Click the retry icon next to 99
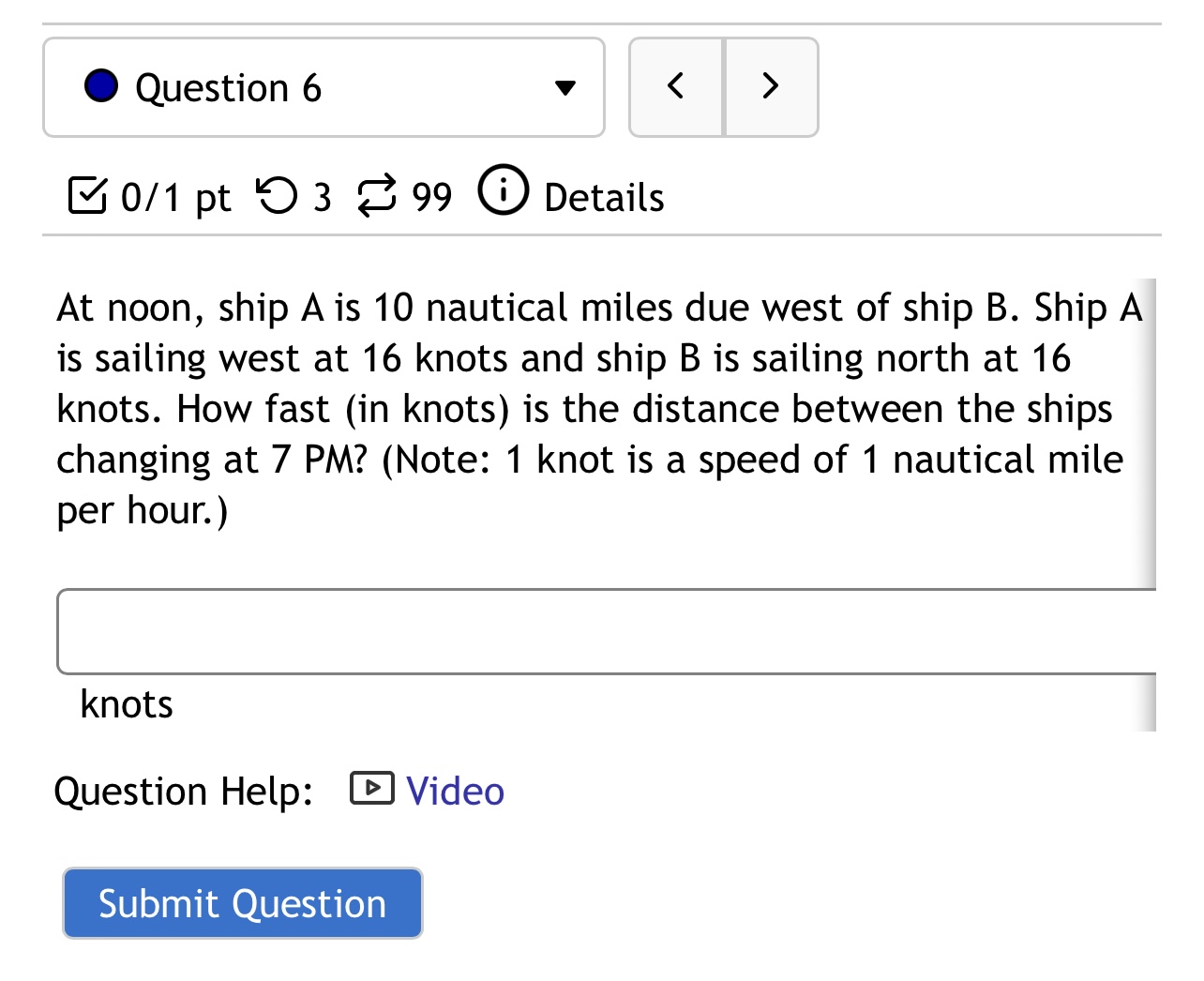Viewport: 1204px width, 981px height. click(x=375, y=195)
